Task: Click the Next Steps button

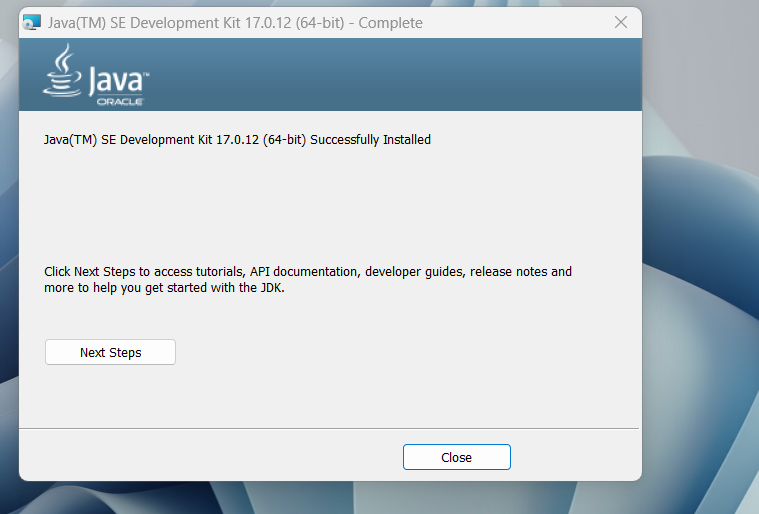Action: [x=110, y=352]
